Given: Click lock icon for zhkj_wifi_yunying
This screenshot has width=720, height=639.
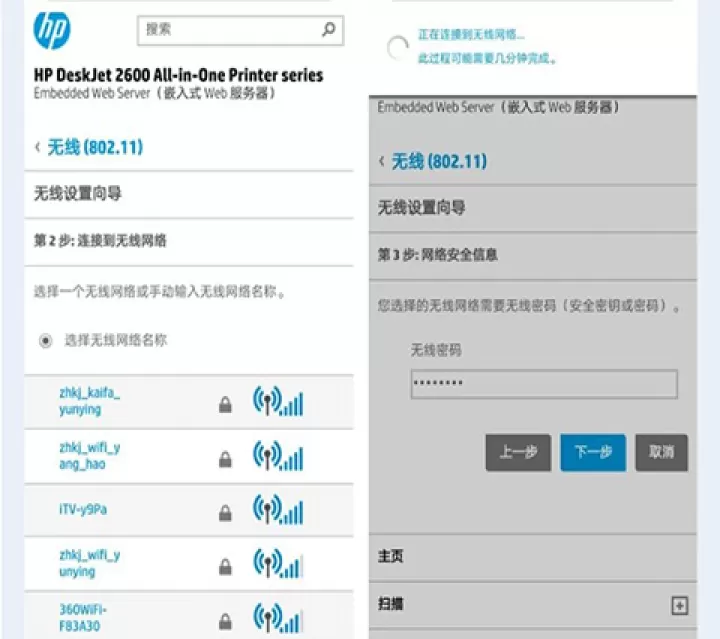Looking at the screenshot, I should point(225,566).
